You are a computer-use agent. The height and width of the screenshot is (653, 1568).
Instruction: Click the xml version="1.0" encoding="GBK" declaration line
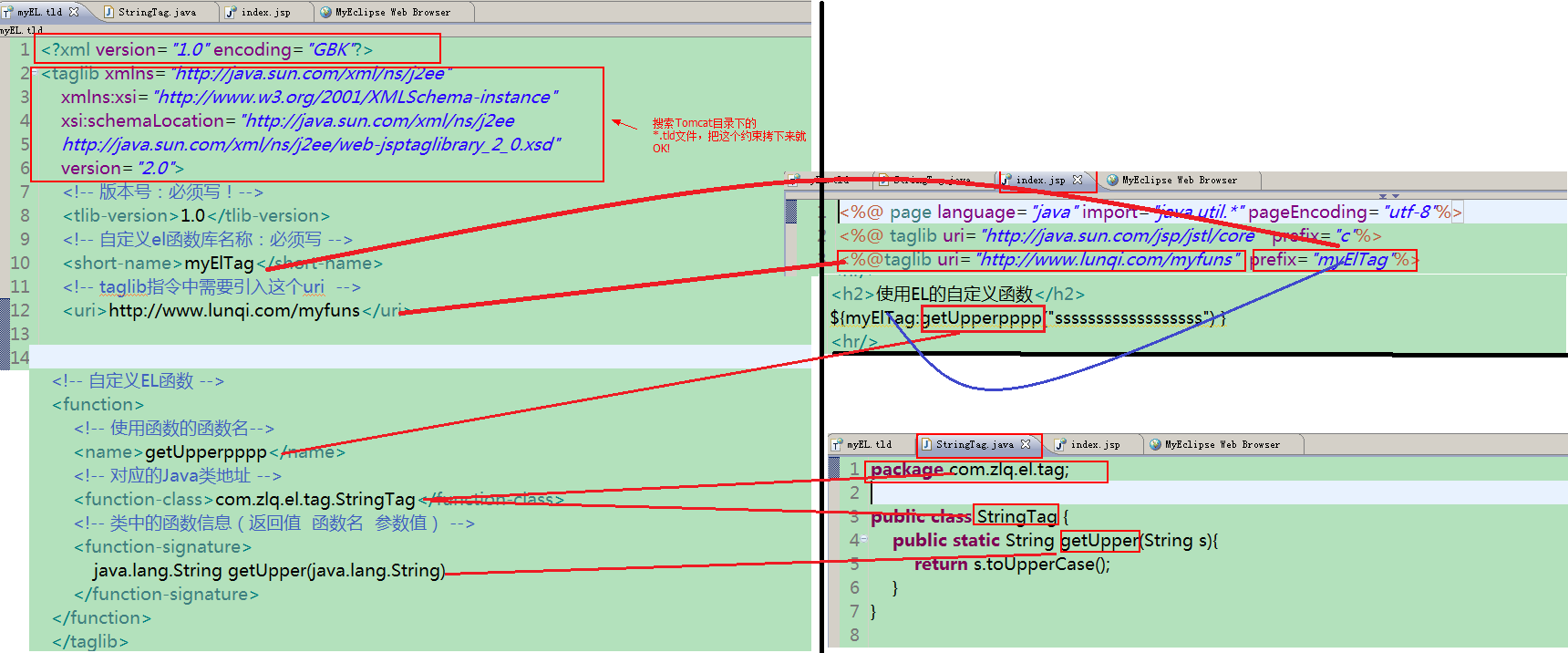coord(207,49)
